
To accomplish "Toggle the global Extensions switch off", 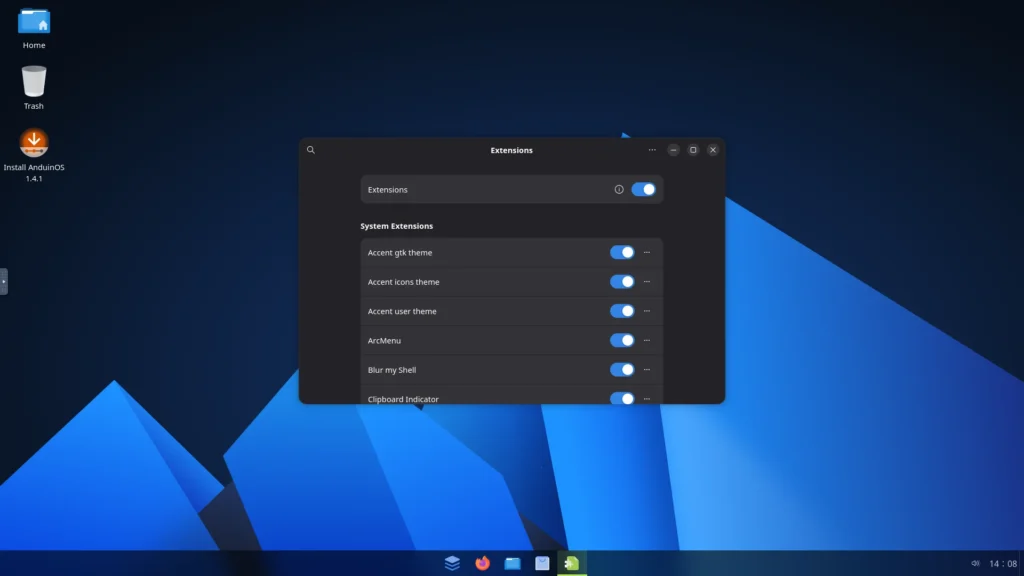I will [643, 189].
